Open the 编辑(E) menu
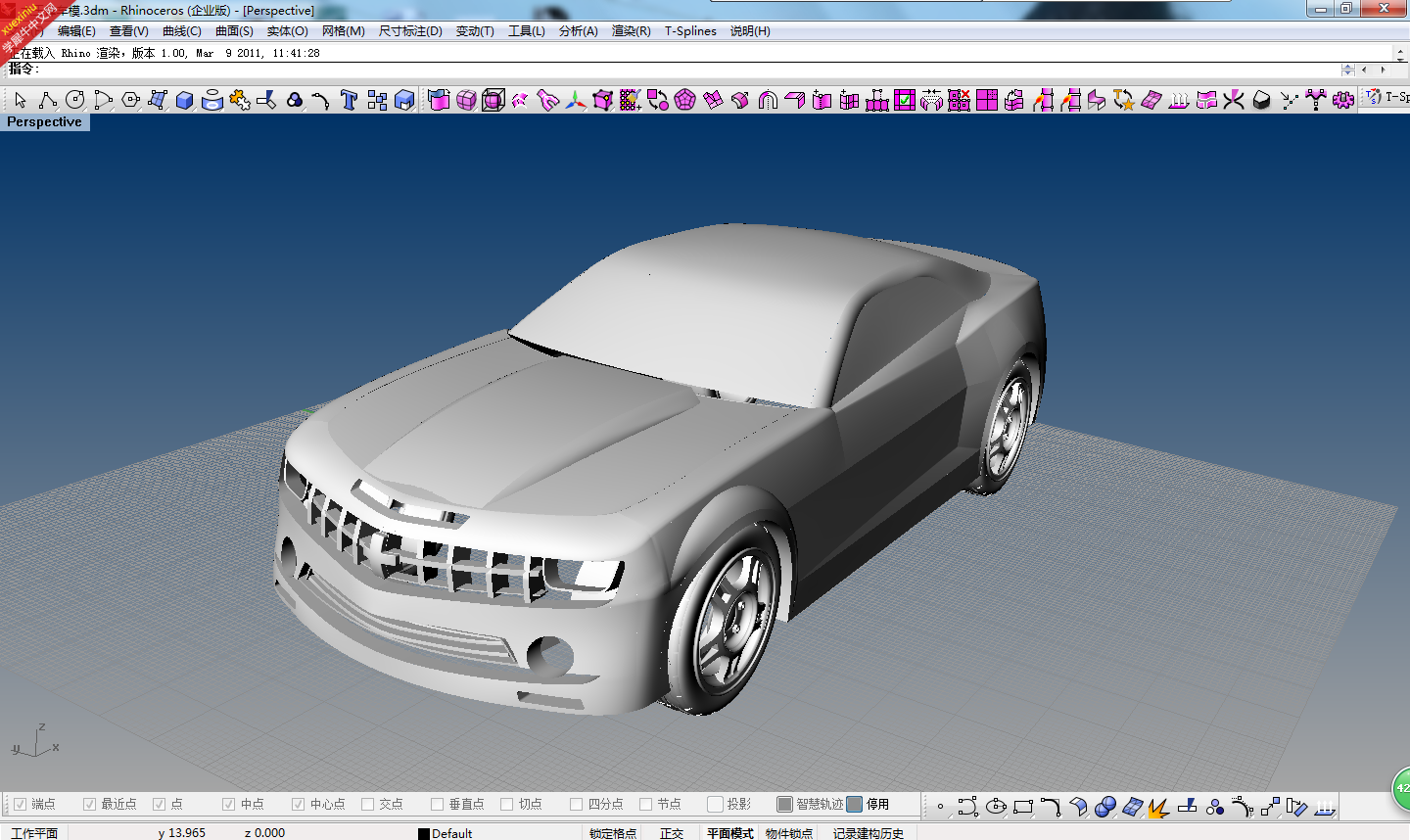The image size is (1410, 840). pos(76,31)
